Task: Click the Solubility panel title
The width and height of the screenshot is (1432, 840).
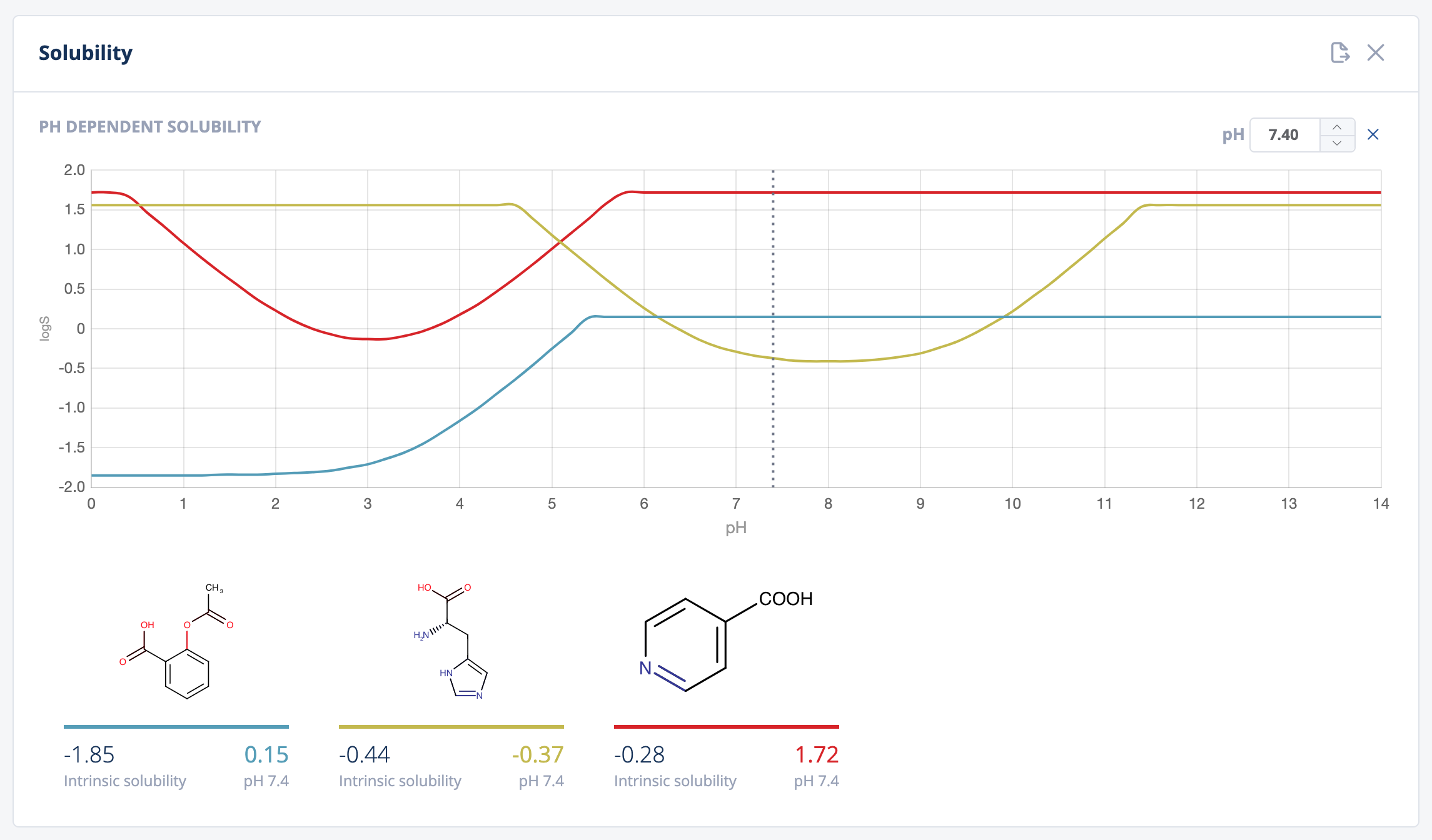Action: tap(86, 53)
